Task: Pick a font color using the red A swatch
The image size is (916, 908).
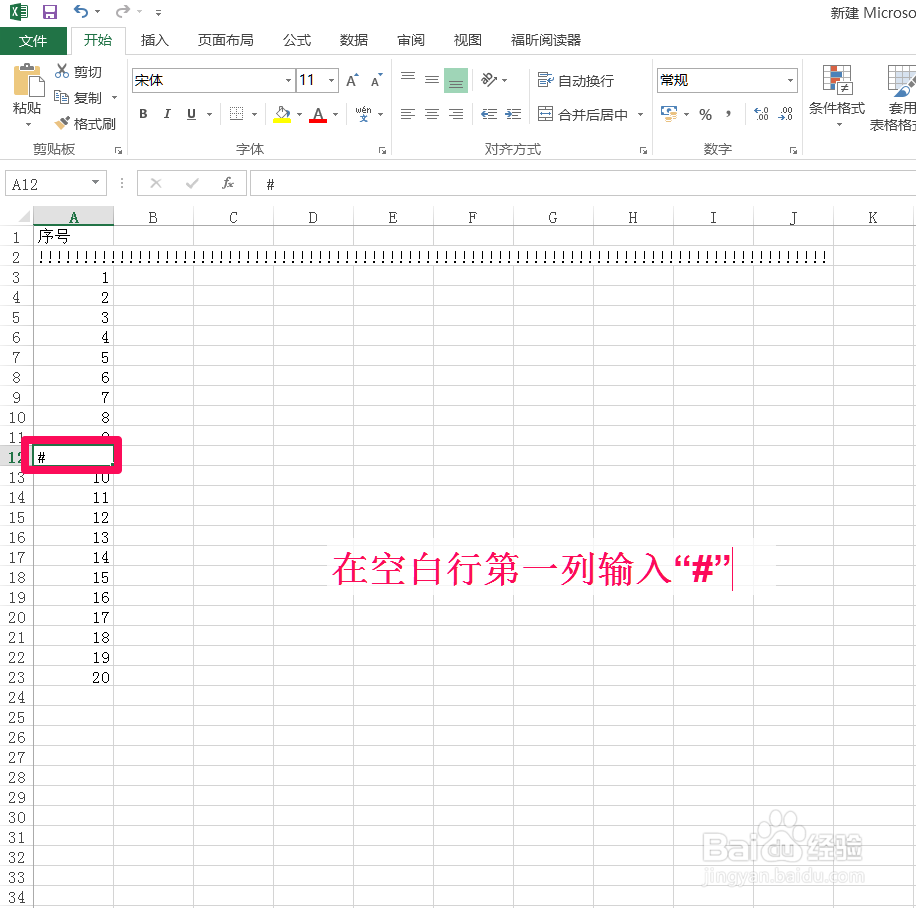Action: [x=318, y=113]
